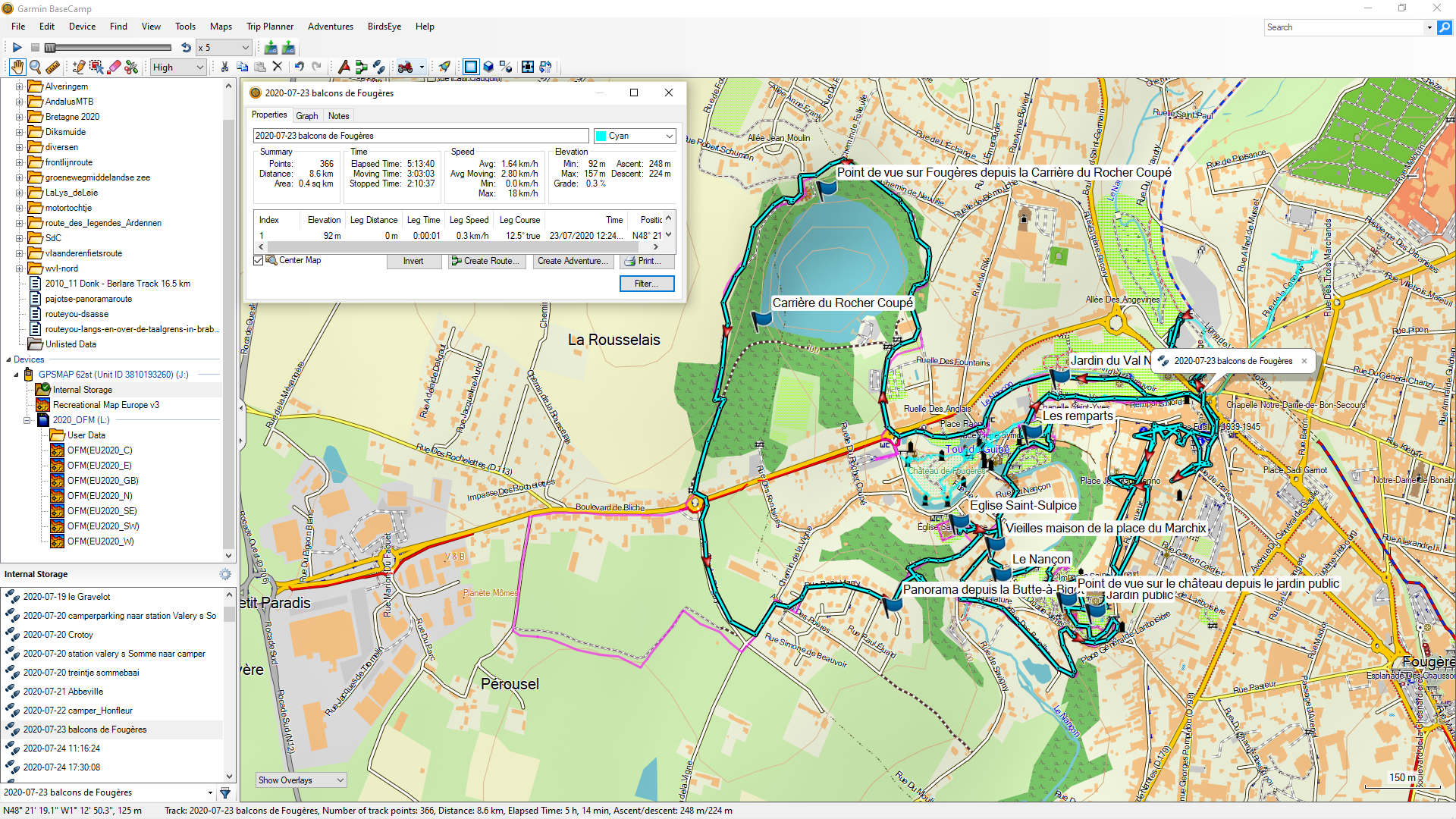Click the Print button
This screenshot has width=1456, height=819.
(x=647, y=261)
